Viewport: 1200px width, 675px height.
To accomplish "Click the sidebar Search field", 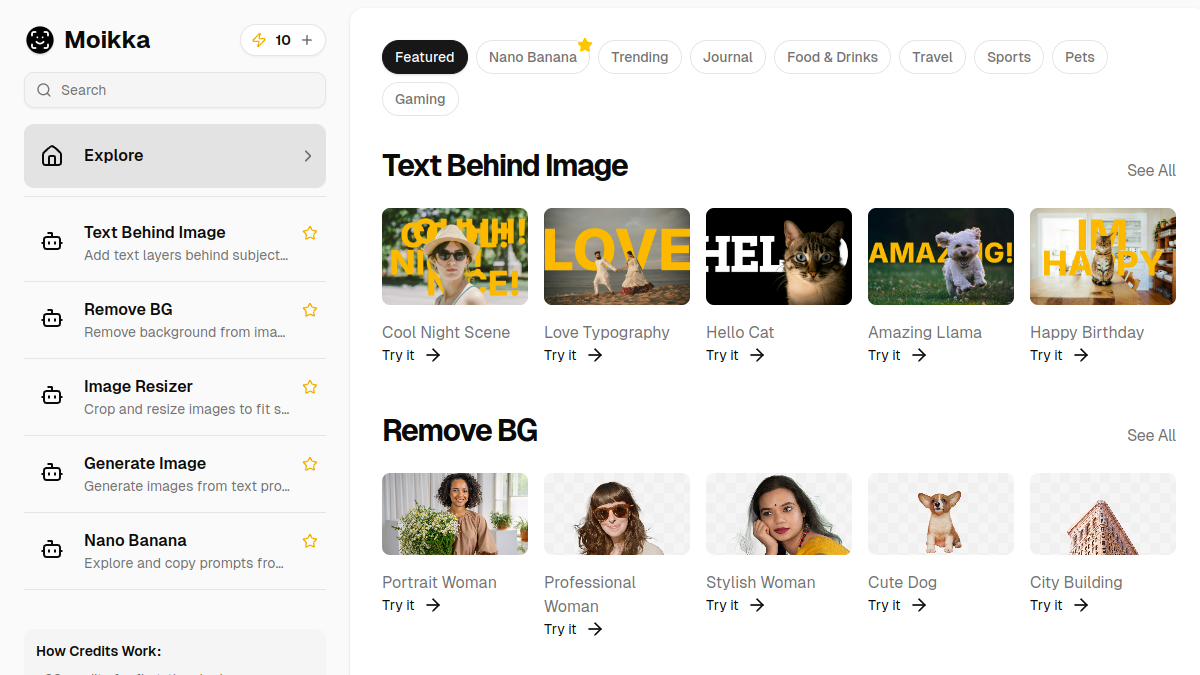I will (x=175, y=90).
